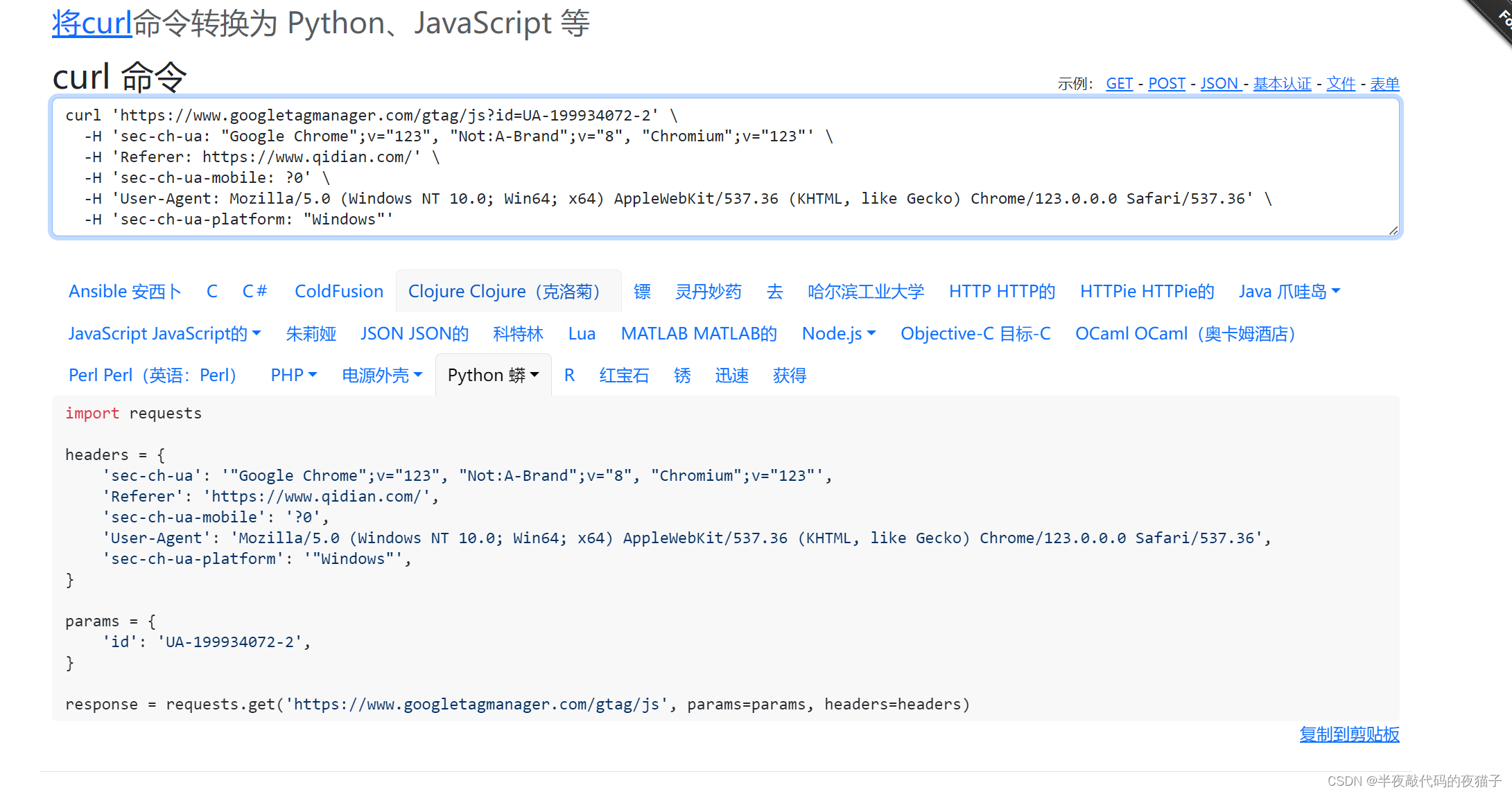Select the Lua tab
This screenshot has height=794, width=1512.
(582, 334)
